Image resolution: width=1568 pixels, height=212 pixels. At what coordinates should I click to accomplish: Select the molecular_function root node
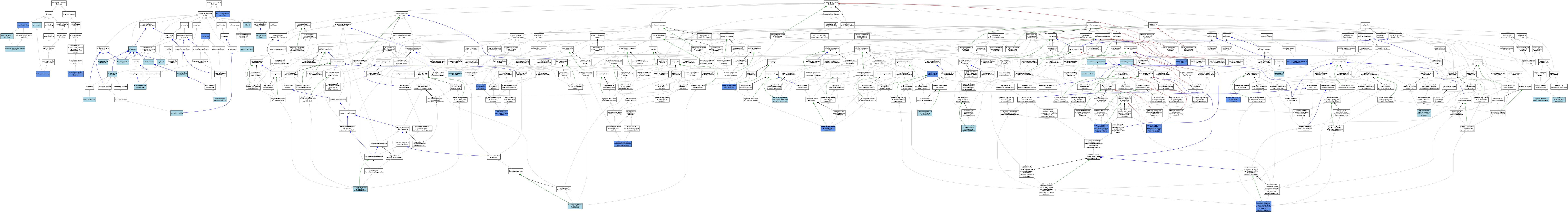tap(59, 3)
